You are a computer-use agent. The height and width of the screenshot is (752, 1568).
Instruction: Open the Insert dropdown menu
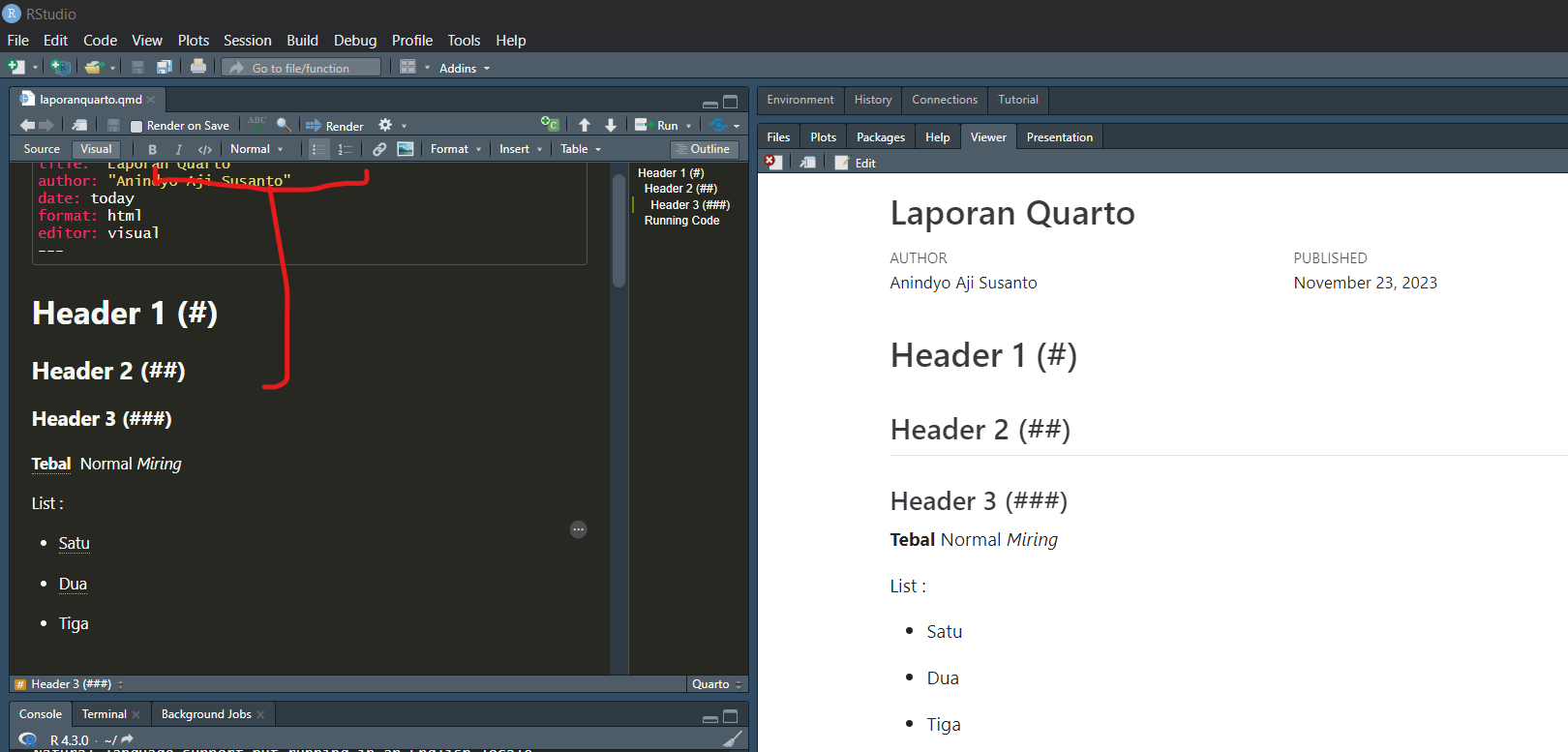521,149
